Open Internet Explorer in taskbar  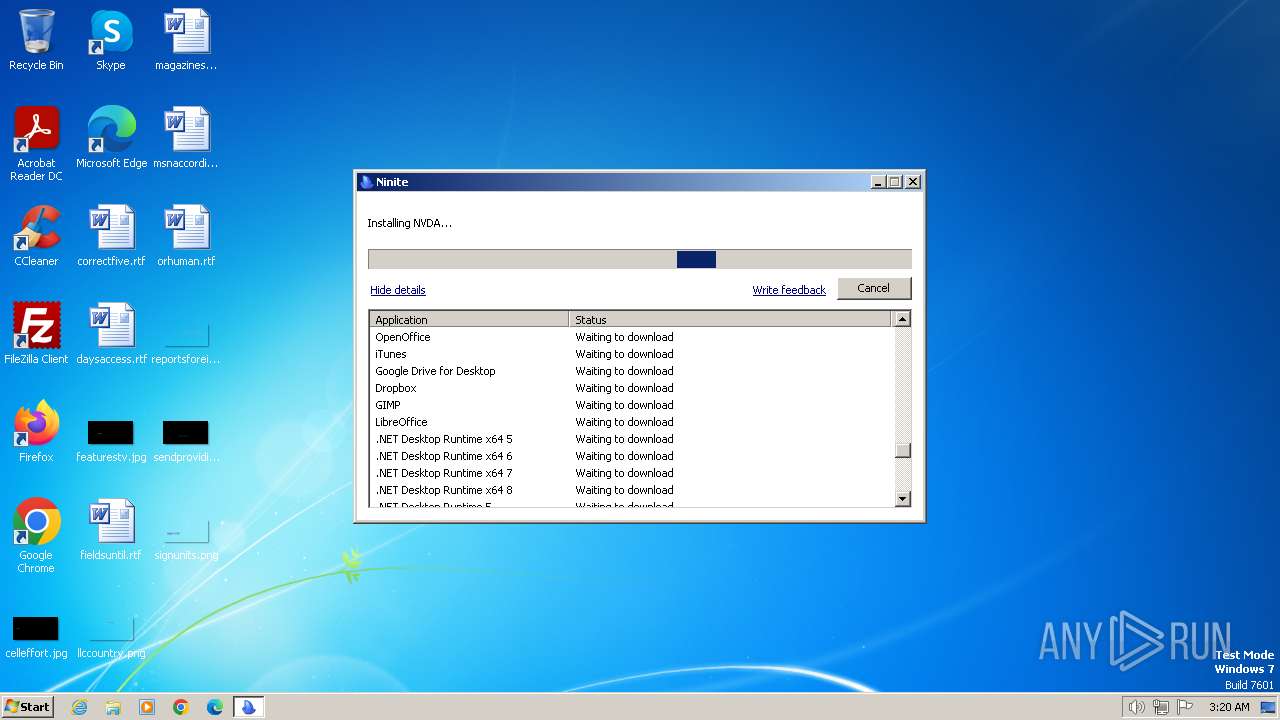[x=79, y=707]
